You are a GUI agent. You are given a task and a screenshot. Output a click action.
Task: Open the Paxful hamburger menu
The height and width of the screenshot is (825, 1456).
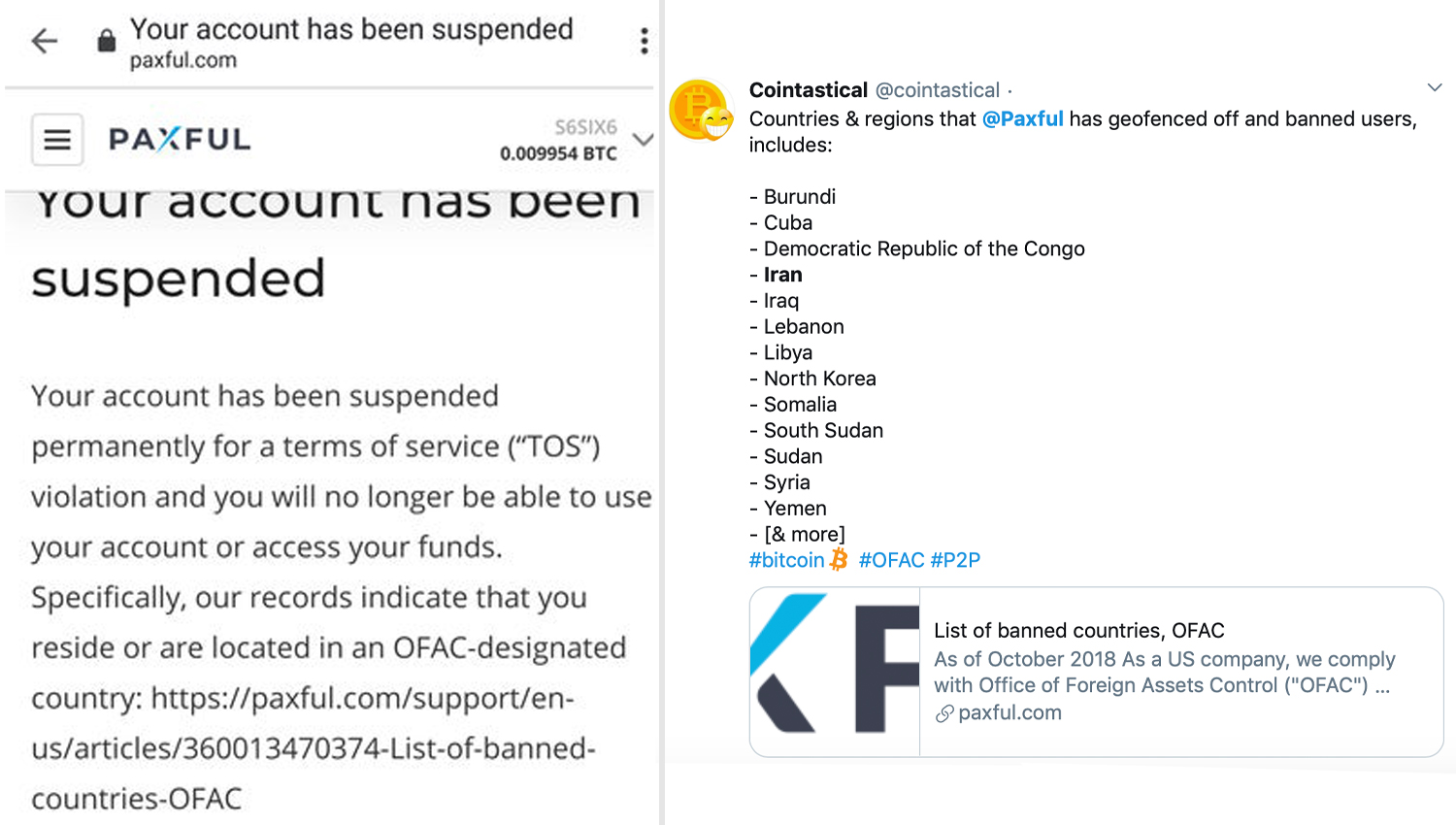[x=57, y=140]
